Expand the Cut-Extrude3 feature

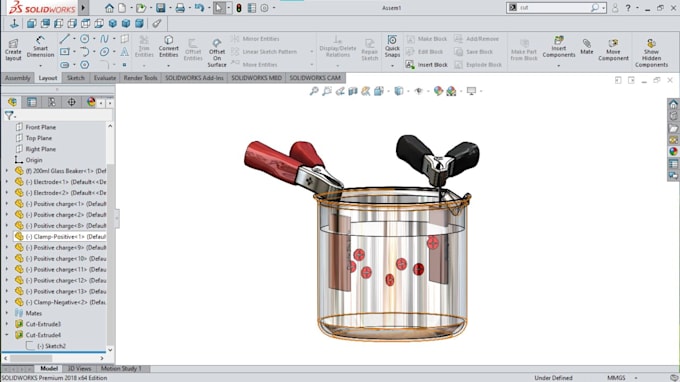[x=7, y=324]
